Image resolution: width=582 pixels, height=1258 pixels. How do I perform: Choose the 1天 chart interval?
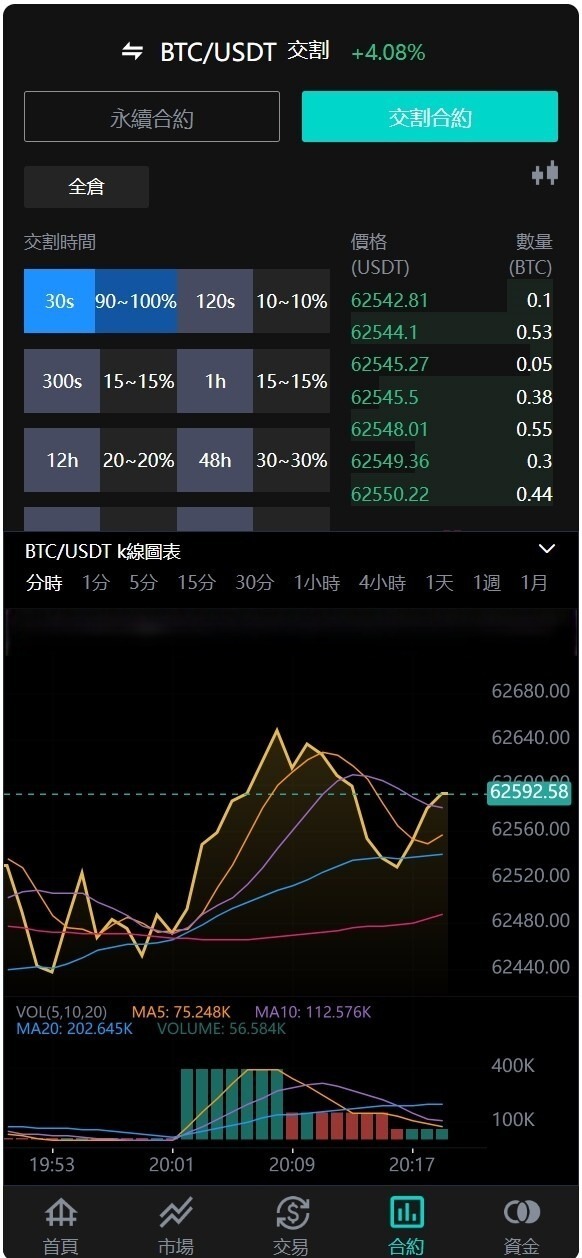click(439, 583)
